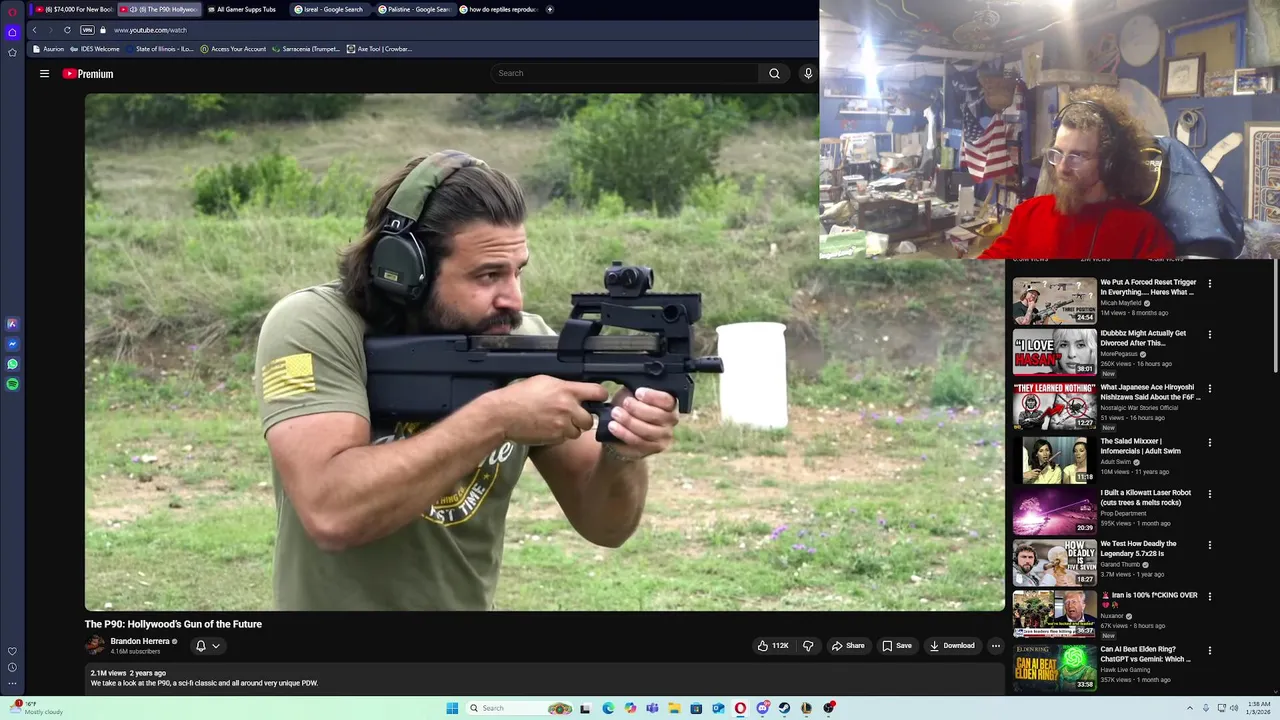Screen dimensions: 1280x720
Task: Open Brandon Herrera channel link
Action: 140,641
